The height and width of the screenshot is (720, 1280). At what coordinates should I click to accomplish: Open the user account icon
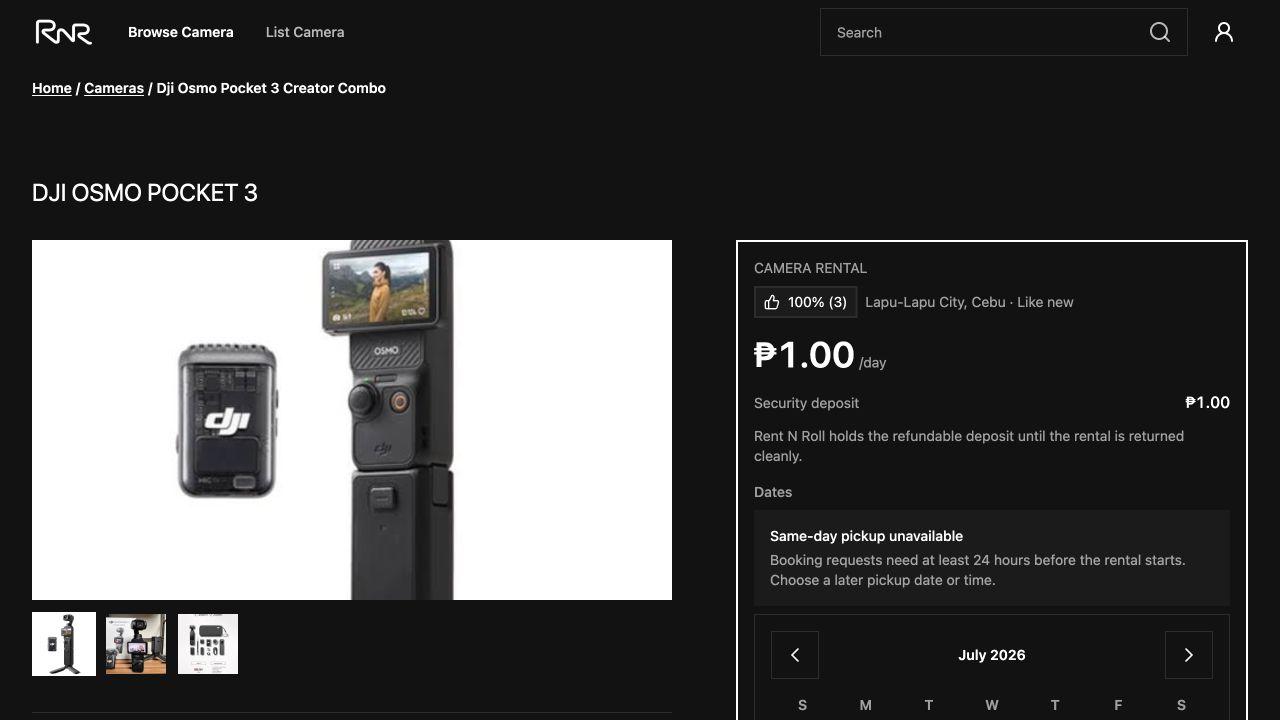[x=1224, y=32]
